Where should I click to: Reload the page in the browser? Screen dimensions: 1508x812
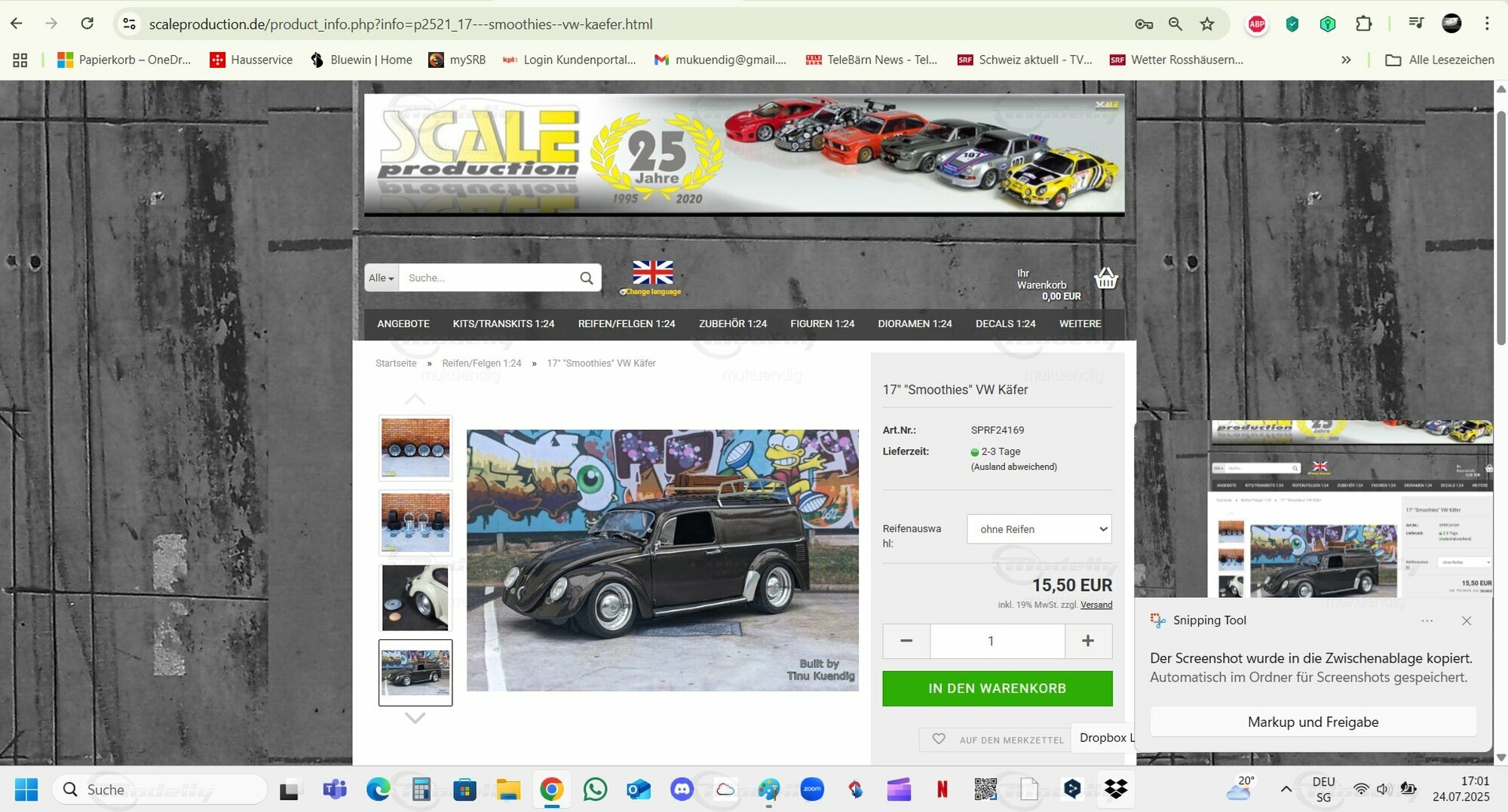click(87, 24)
